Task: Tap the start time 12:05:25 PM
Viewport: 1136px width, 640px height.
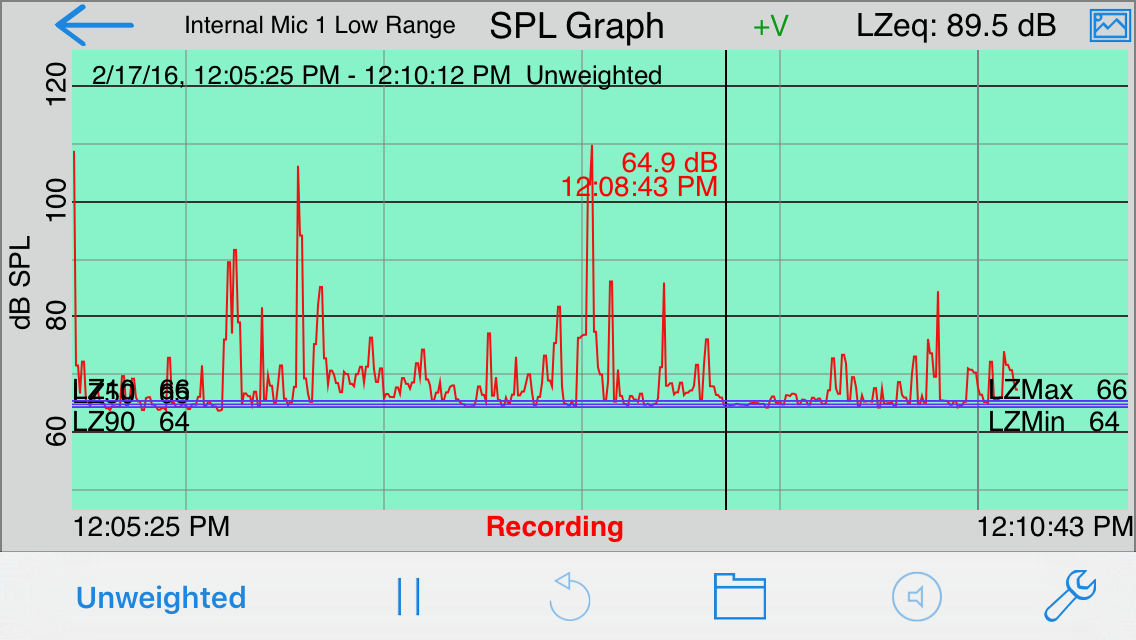Action: coord(151,527)
